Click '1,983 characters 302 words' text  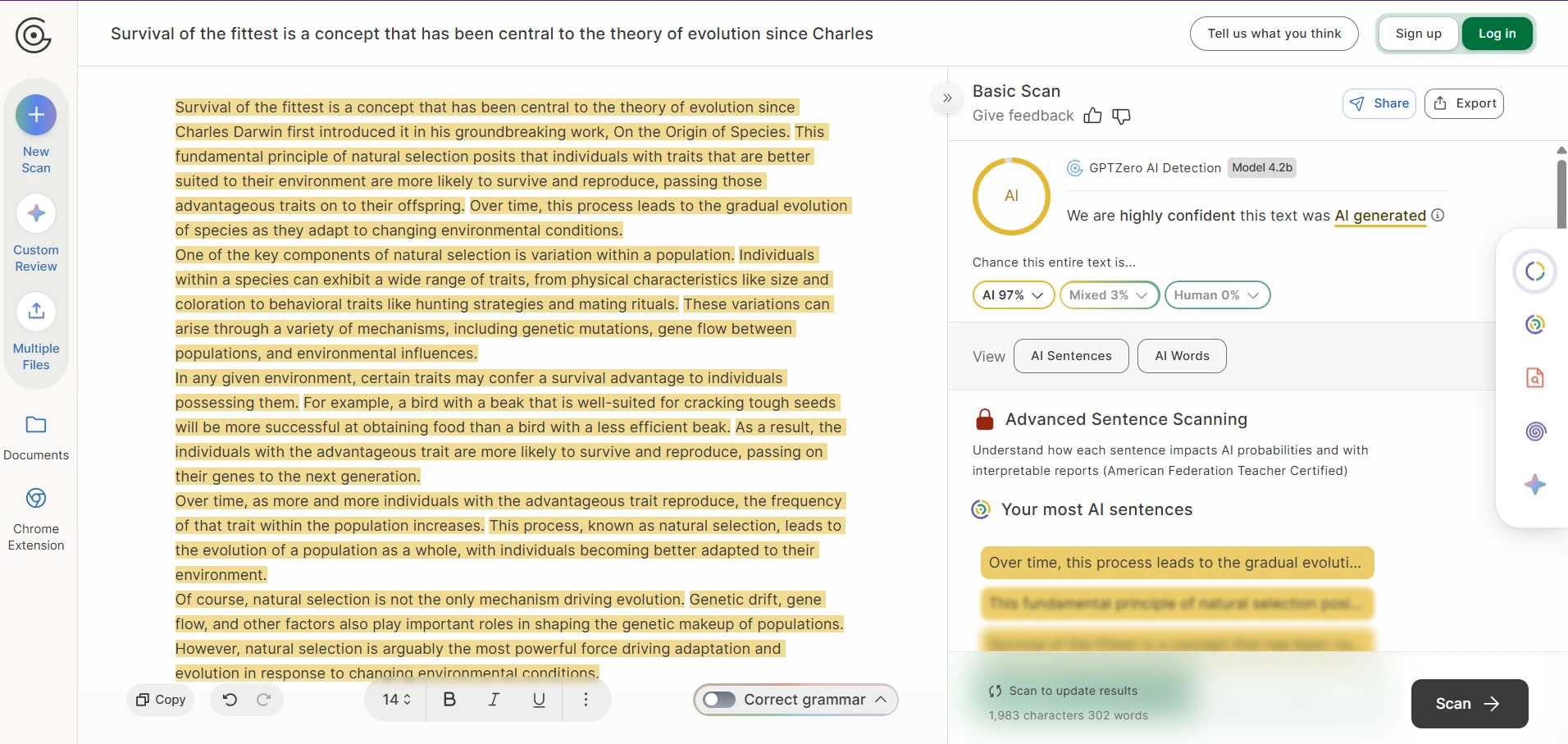tap(1068, 715)
